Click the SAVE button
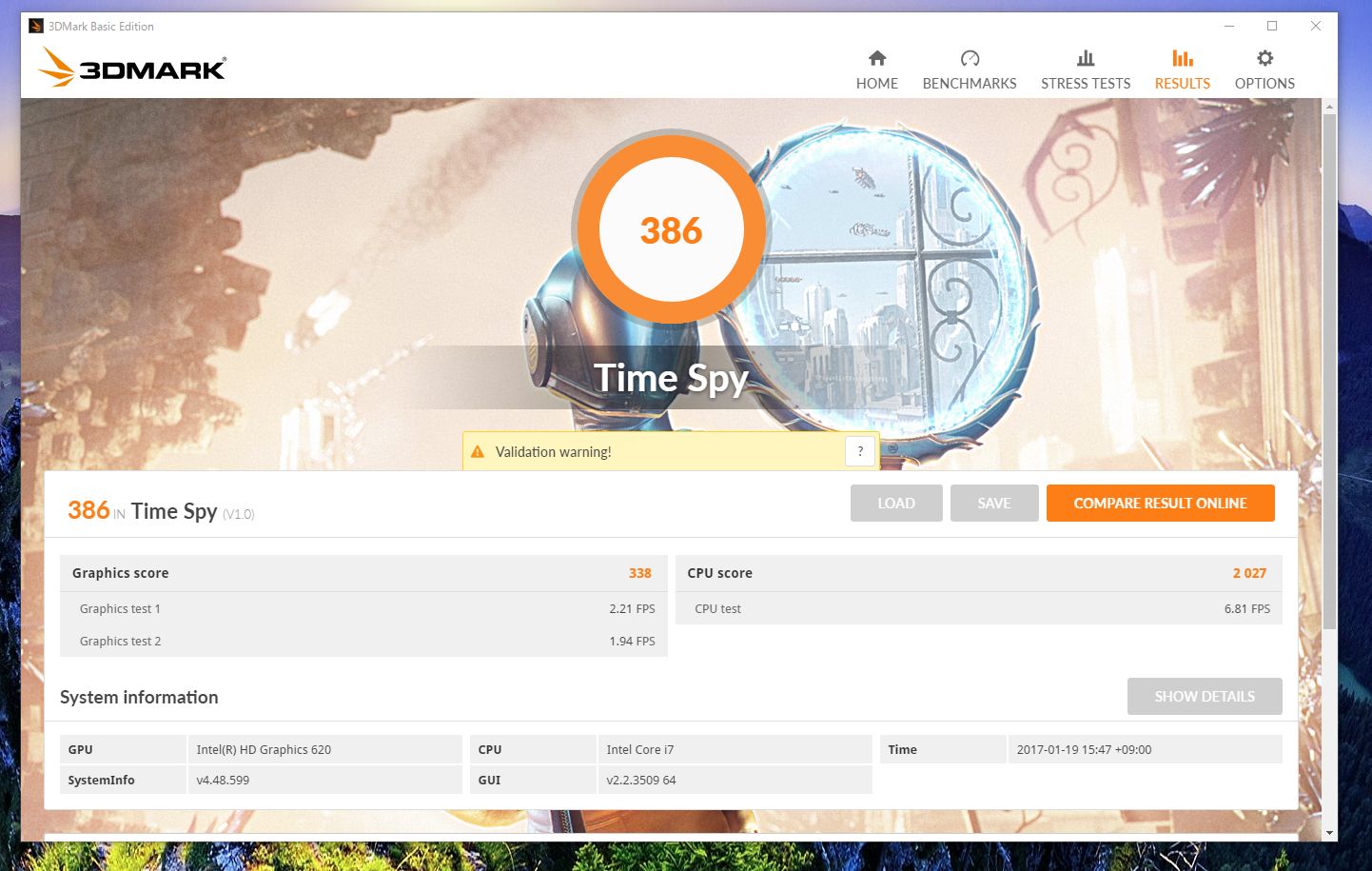This screenshot has width=1372, height=871. (x=994, y=504)
